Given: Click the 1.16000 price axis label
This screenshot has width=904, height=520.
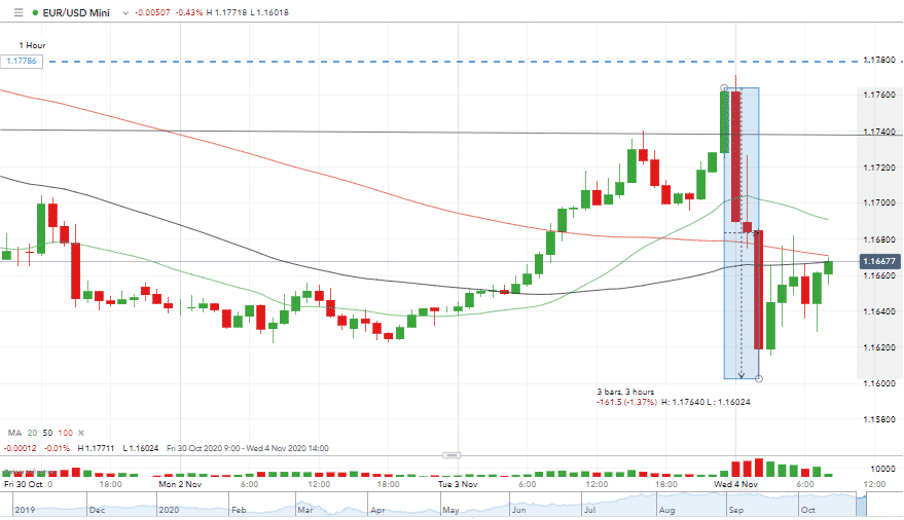Looking at the screenshot, I should (879, 383).
